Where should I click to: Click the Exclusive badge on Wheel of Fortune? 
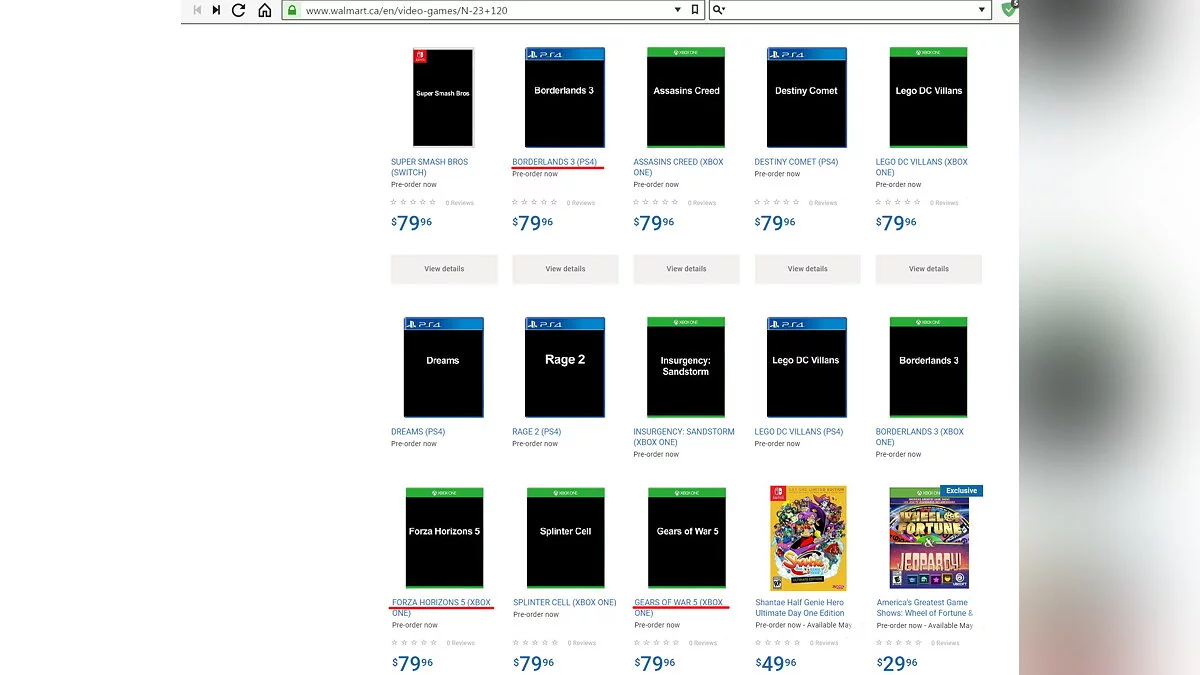click(x=961, y=491)
